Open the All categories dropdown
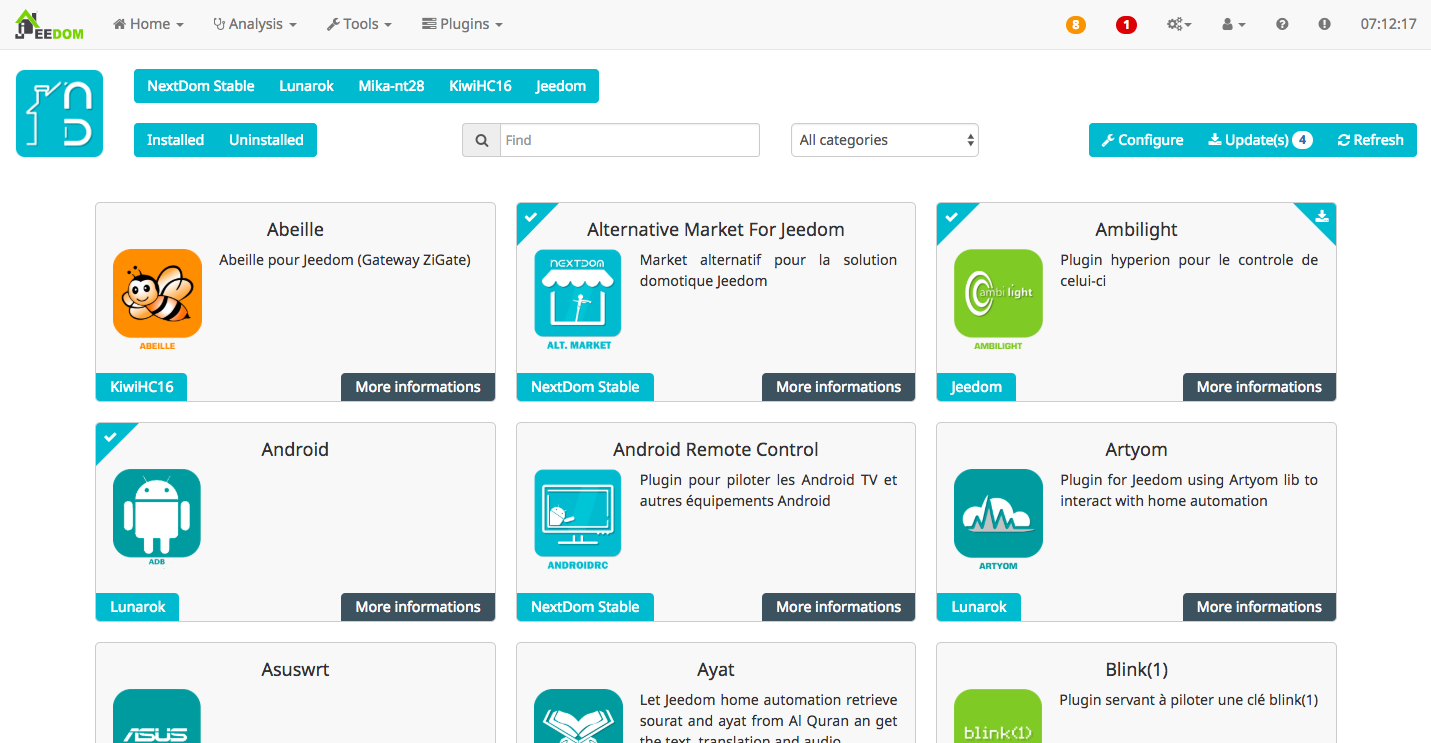The height and width of the screenshot is (743, 1431). [885, 140]
